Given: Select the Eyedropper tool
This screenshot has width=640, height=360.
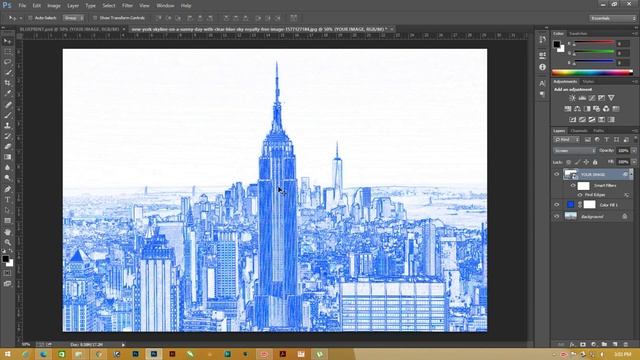Looking at the screenshot, I should coord(7,93).
